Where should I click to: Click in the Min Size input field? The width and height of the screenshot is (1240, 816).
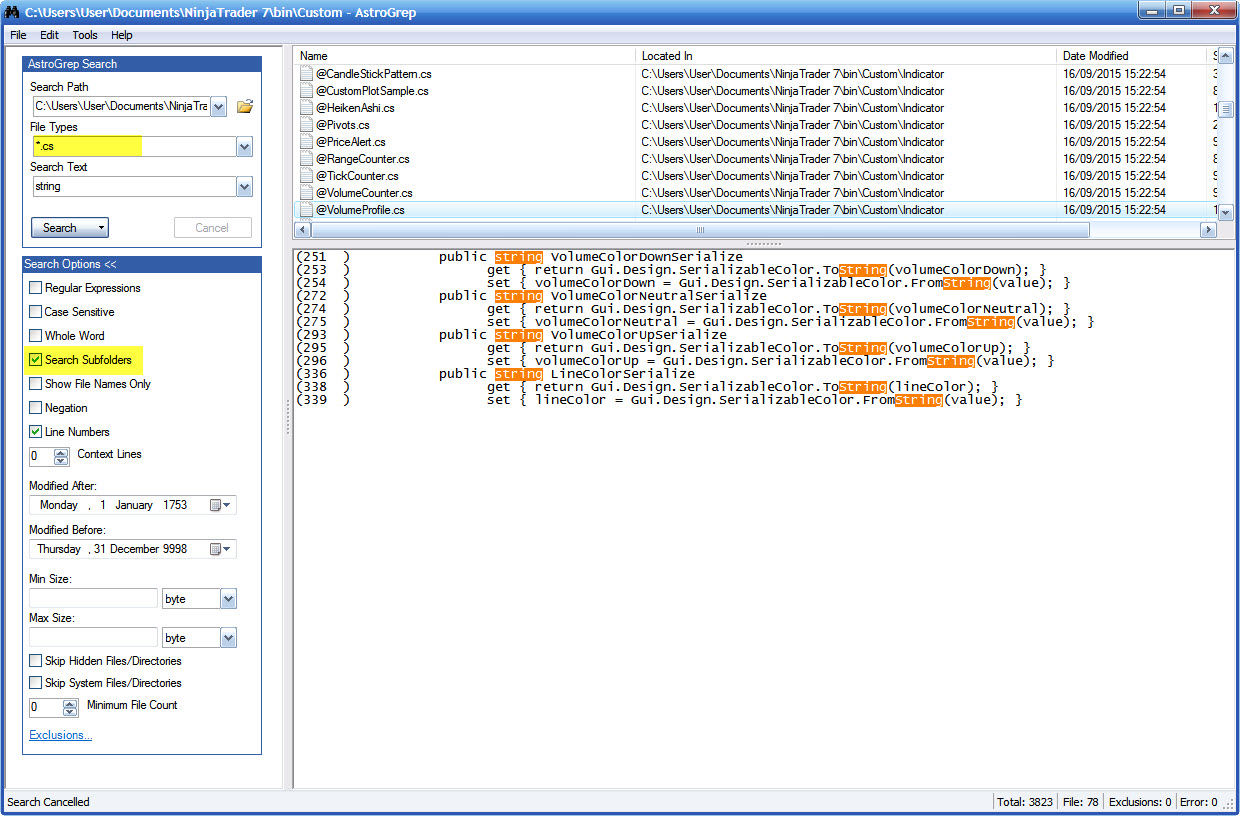point(93,598)
